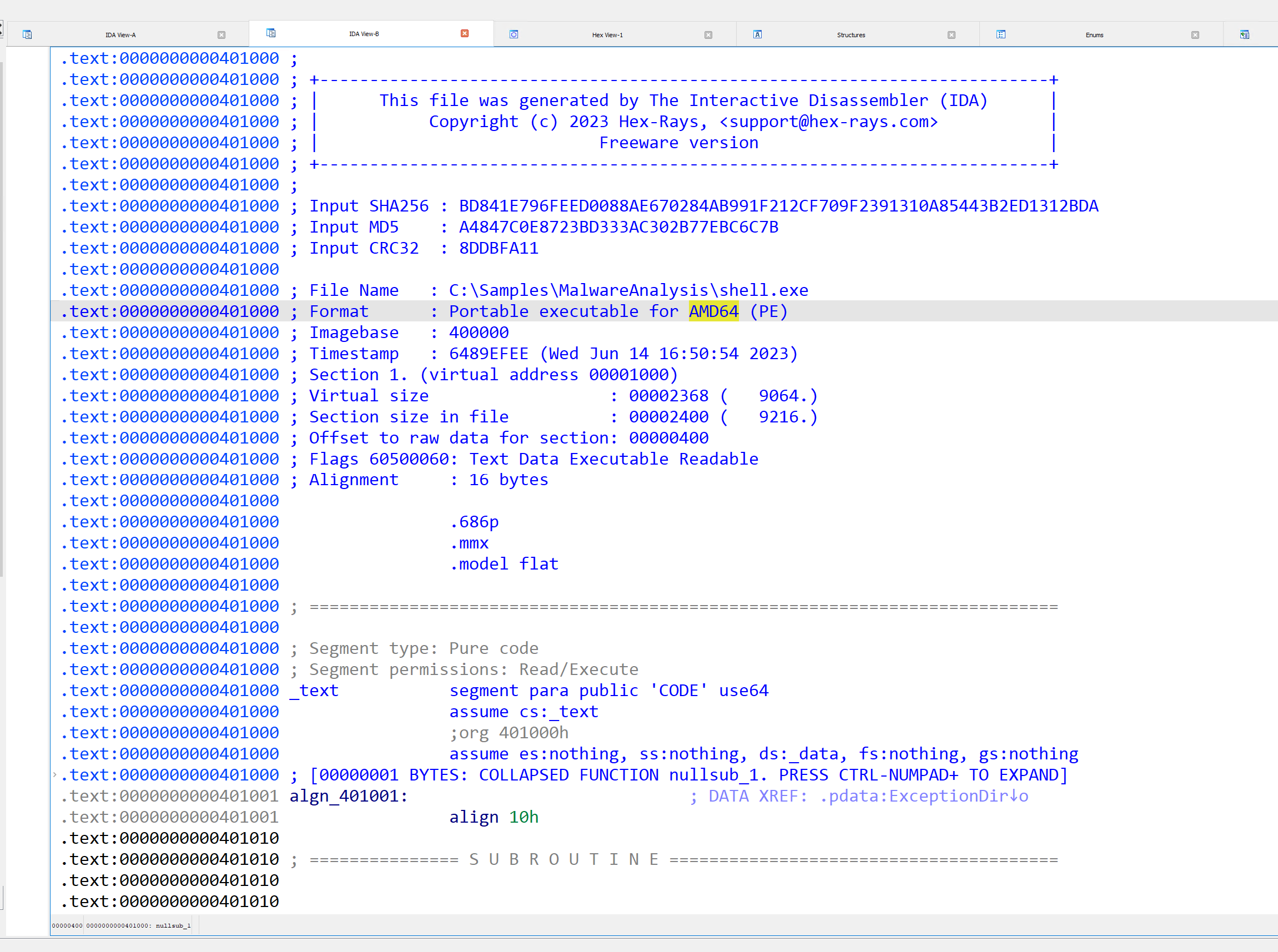Image resolution: width=1278 pixels, height=952 pixels.
Task: Select the IDA View-B tab label
Action: click(364, 34)
